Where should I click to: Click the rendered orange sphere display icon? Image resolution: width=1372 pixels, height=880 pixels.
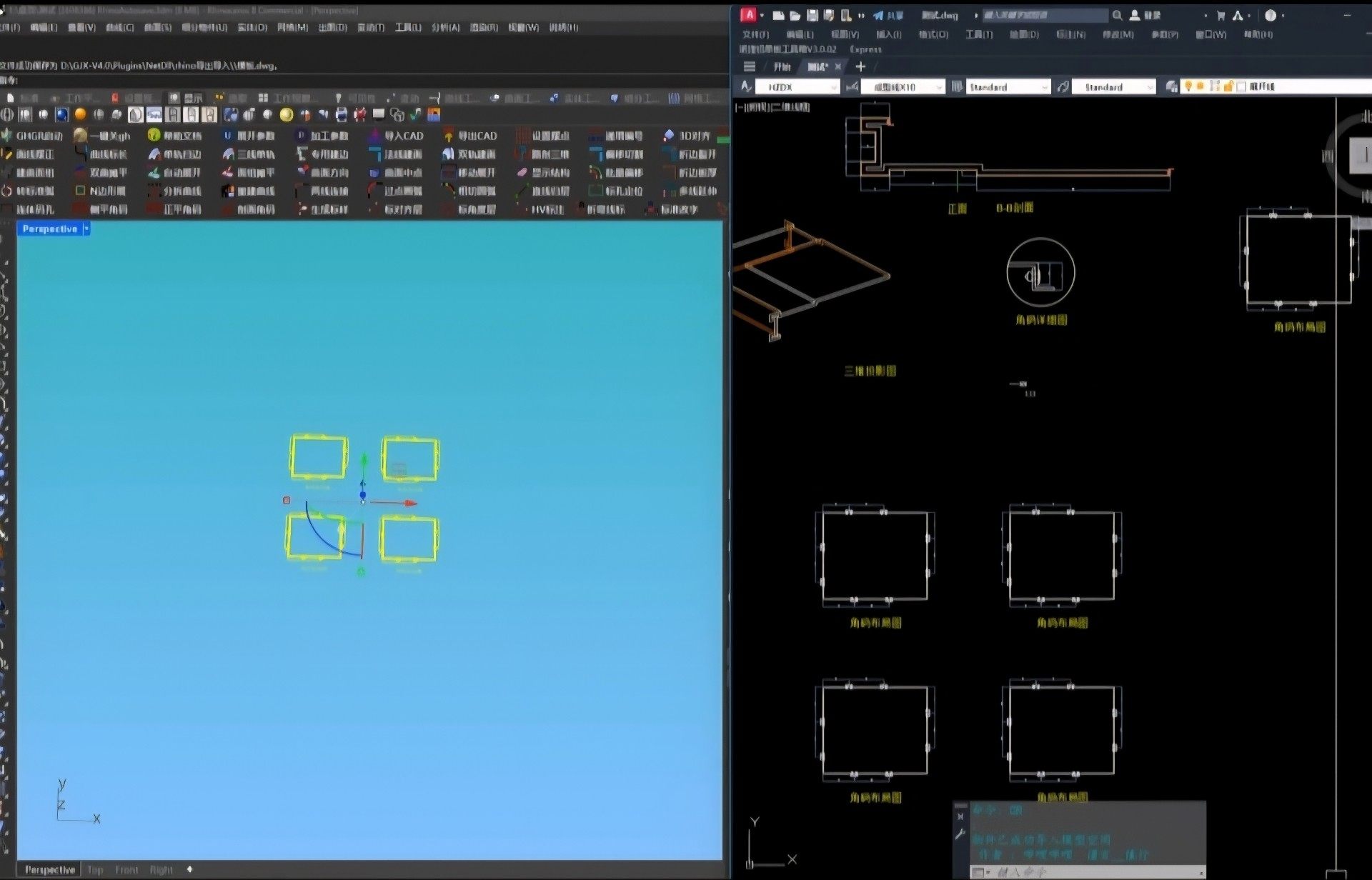(x=80, y=114)
